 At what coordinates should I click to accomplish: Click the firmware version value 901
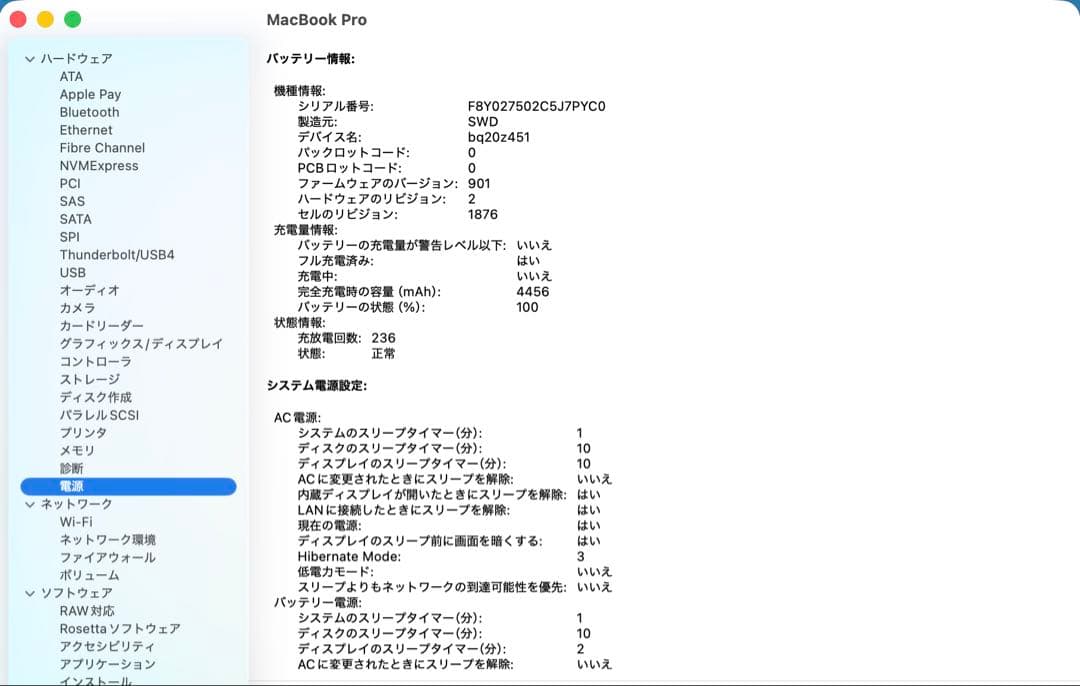479,184
